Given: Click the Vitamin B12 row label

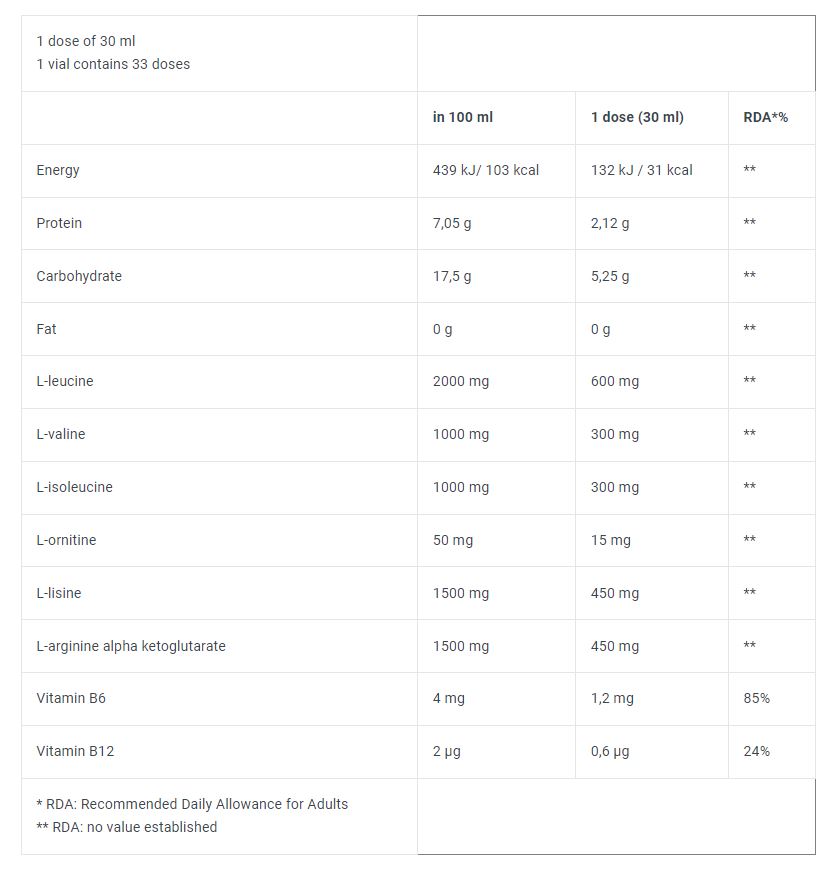Looking at the screenshot, I should (75, 751).
